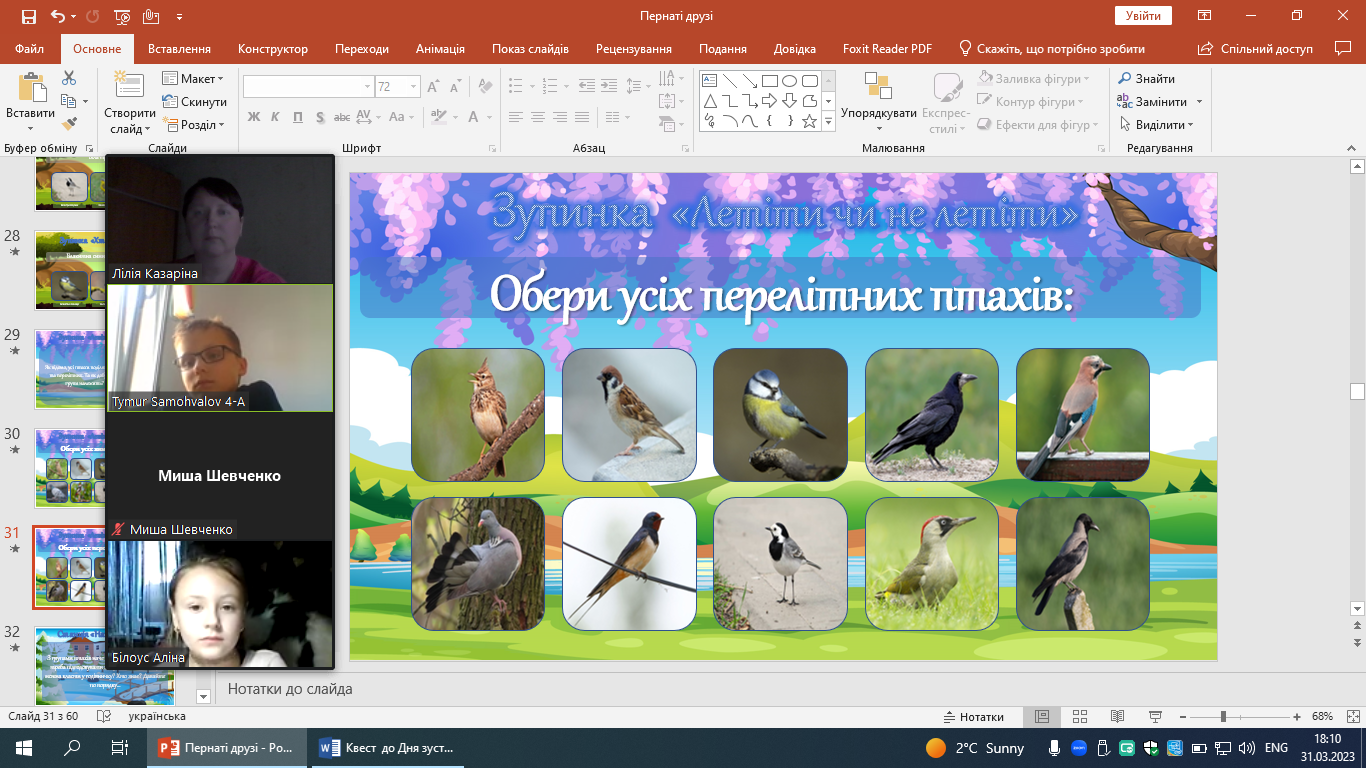Switch to the Вставлення tab

coord(179,49)
